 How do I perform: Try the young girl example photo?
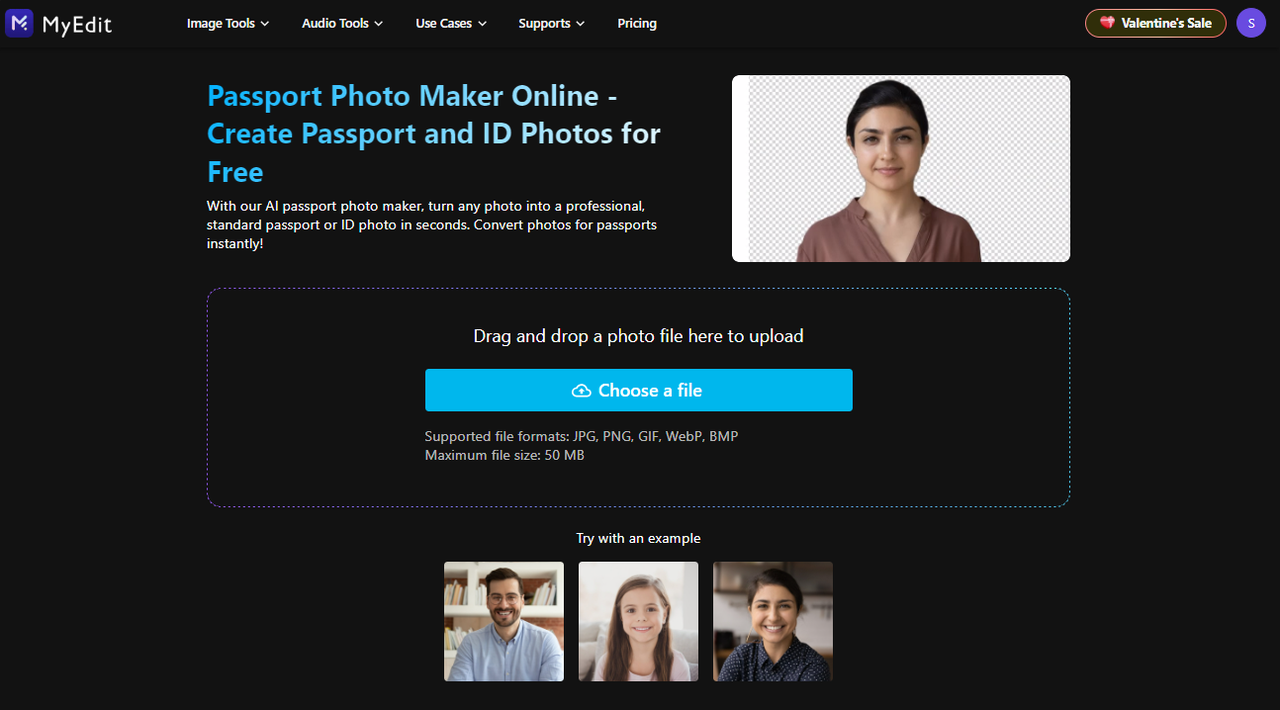click(x=639, y=621)
